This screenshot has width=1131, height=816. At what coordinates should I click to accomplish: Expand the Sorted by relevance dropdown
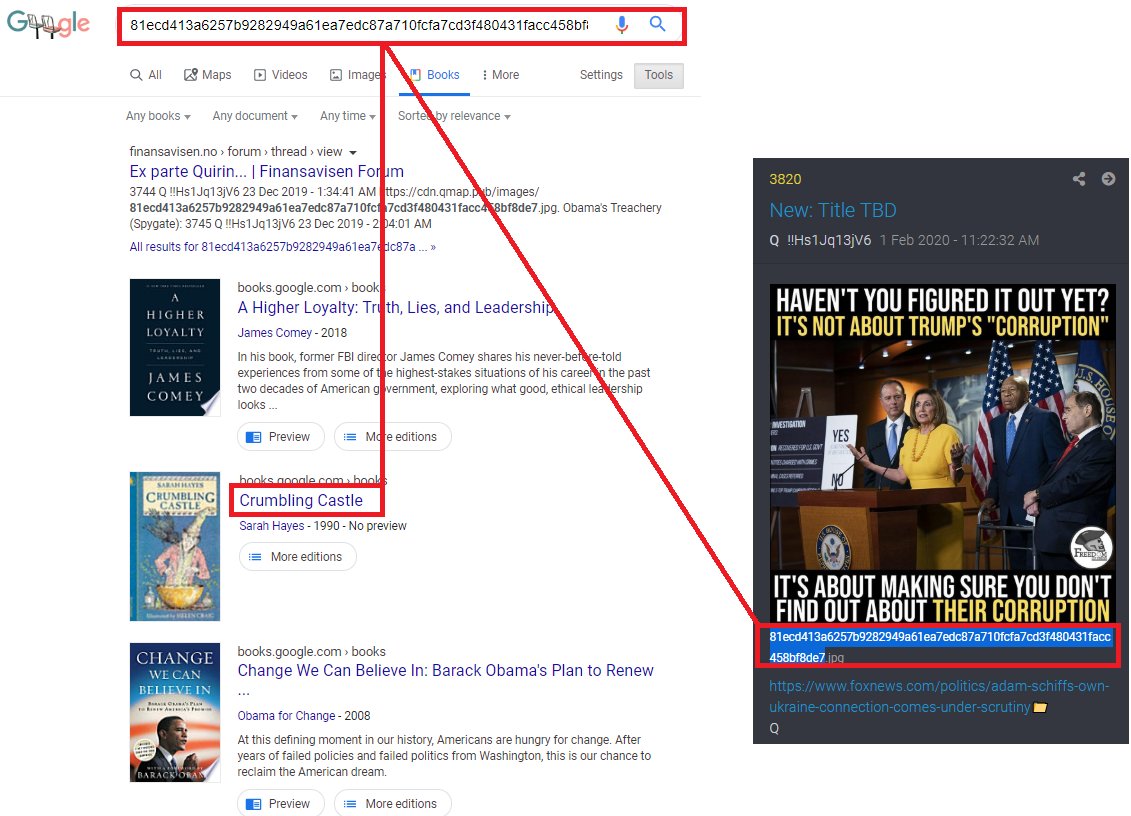(454, 116)
